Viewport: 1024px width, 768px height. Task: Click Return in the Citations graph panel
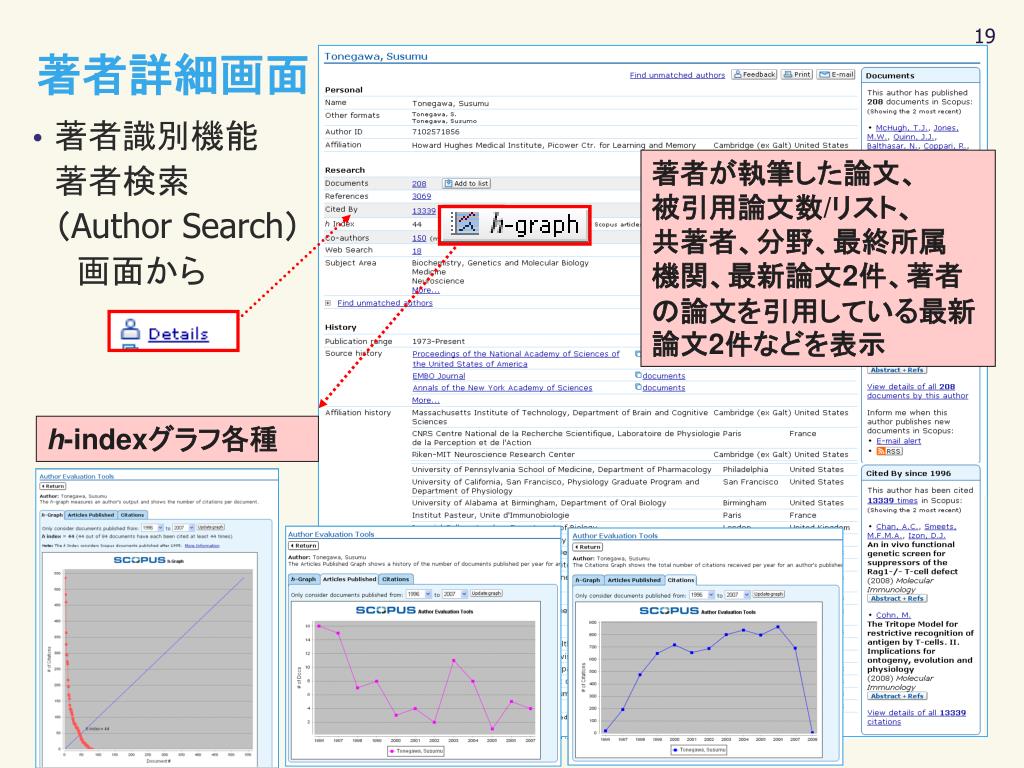click(x=588, y=547)
